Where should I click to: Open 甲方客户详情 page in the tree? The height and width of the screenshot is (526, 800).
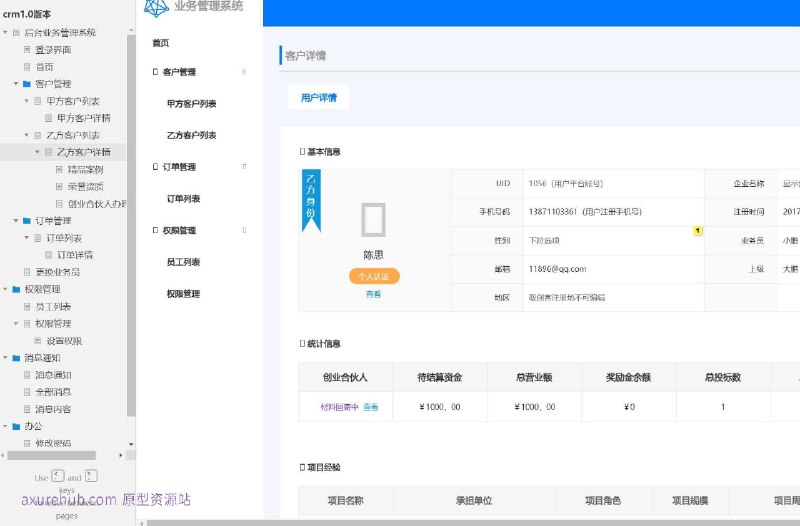84,118
